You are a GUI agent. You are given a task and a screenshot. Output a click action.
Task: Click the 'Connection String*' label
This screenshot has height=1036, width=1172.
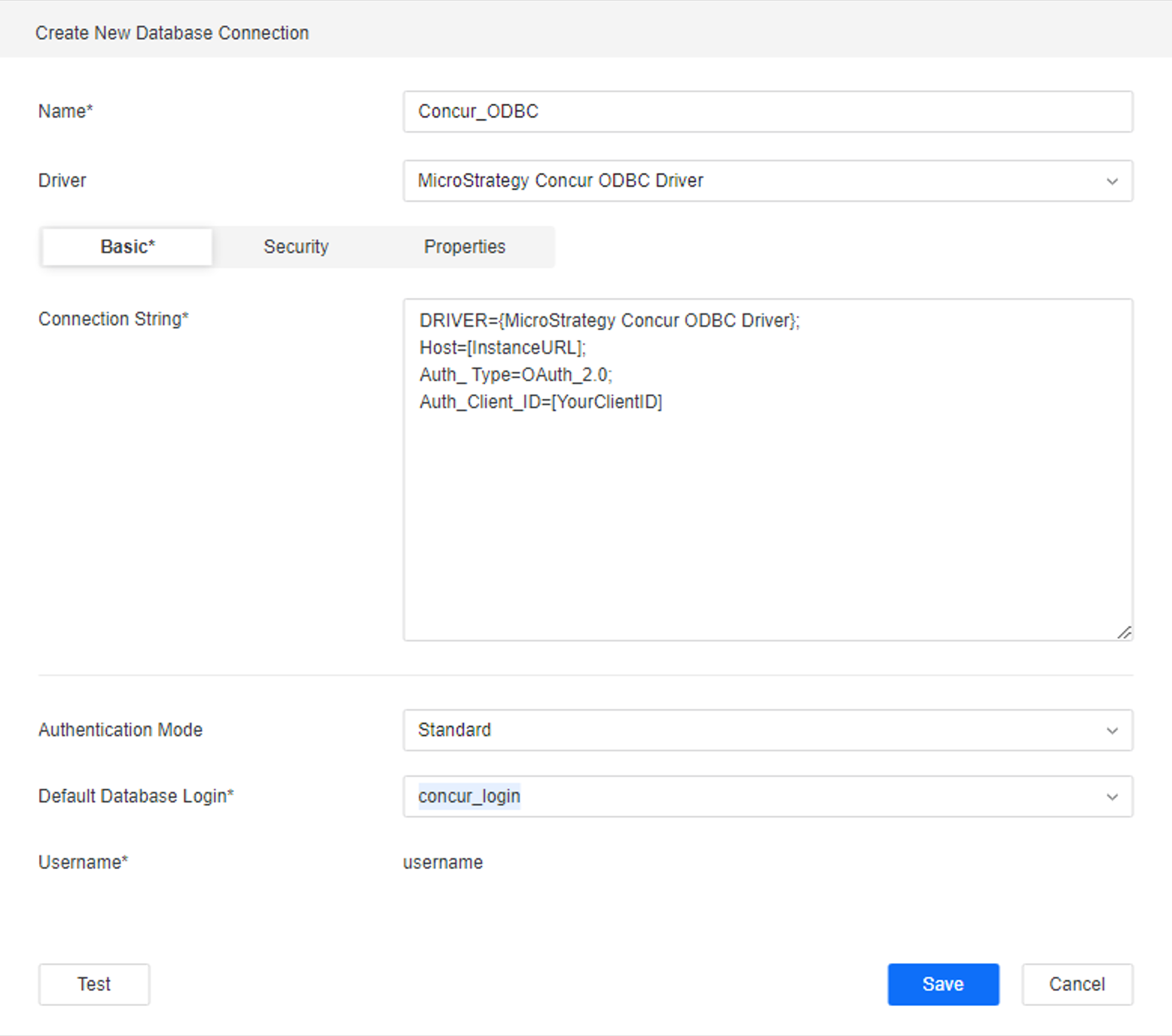pyautogui.click(x=114, y=319)
